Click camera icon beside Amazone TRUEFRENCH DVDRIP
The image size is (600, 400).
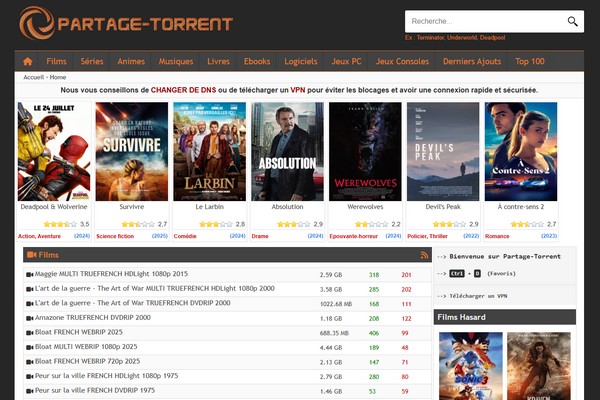[29, 318]
